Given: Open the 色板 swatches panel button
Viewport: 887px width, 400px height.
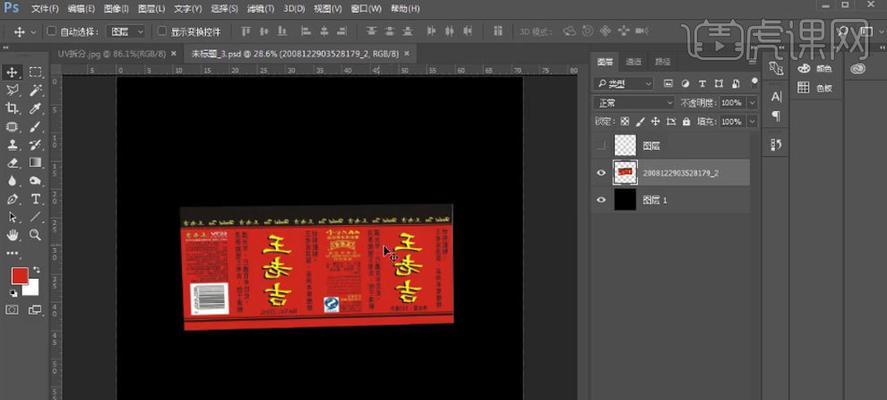Looking at the screenshot, I should (x=814, y=88).
